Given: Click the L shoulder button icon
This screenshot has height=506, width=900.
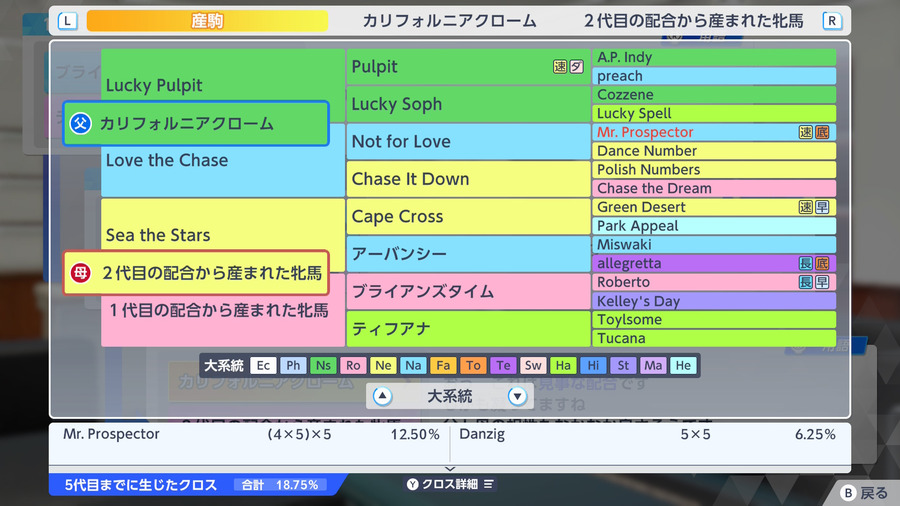Looking at the screenshot, I should (67, 21).
